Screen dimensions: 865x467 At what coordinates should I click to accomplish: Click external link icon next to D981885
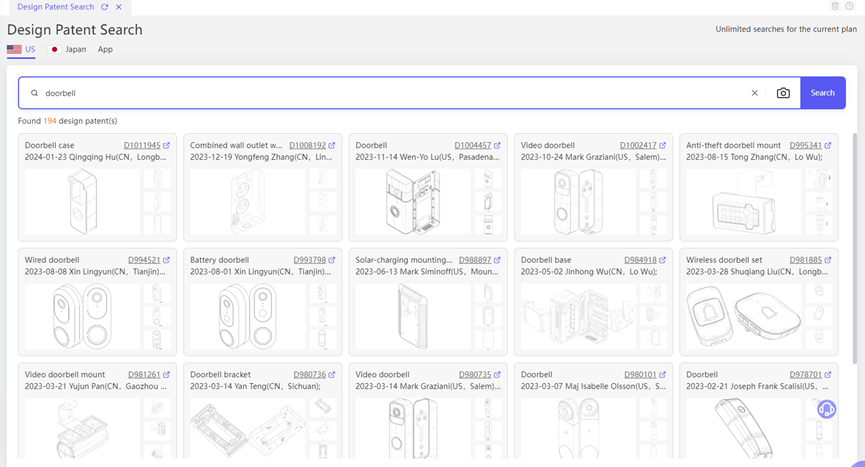[x=828, y=261]
